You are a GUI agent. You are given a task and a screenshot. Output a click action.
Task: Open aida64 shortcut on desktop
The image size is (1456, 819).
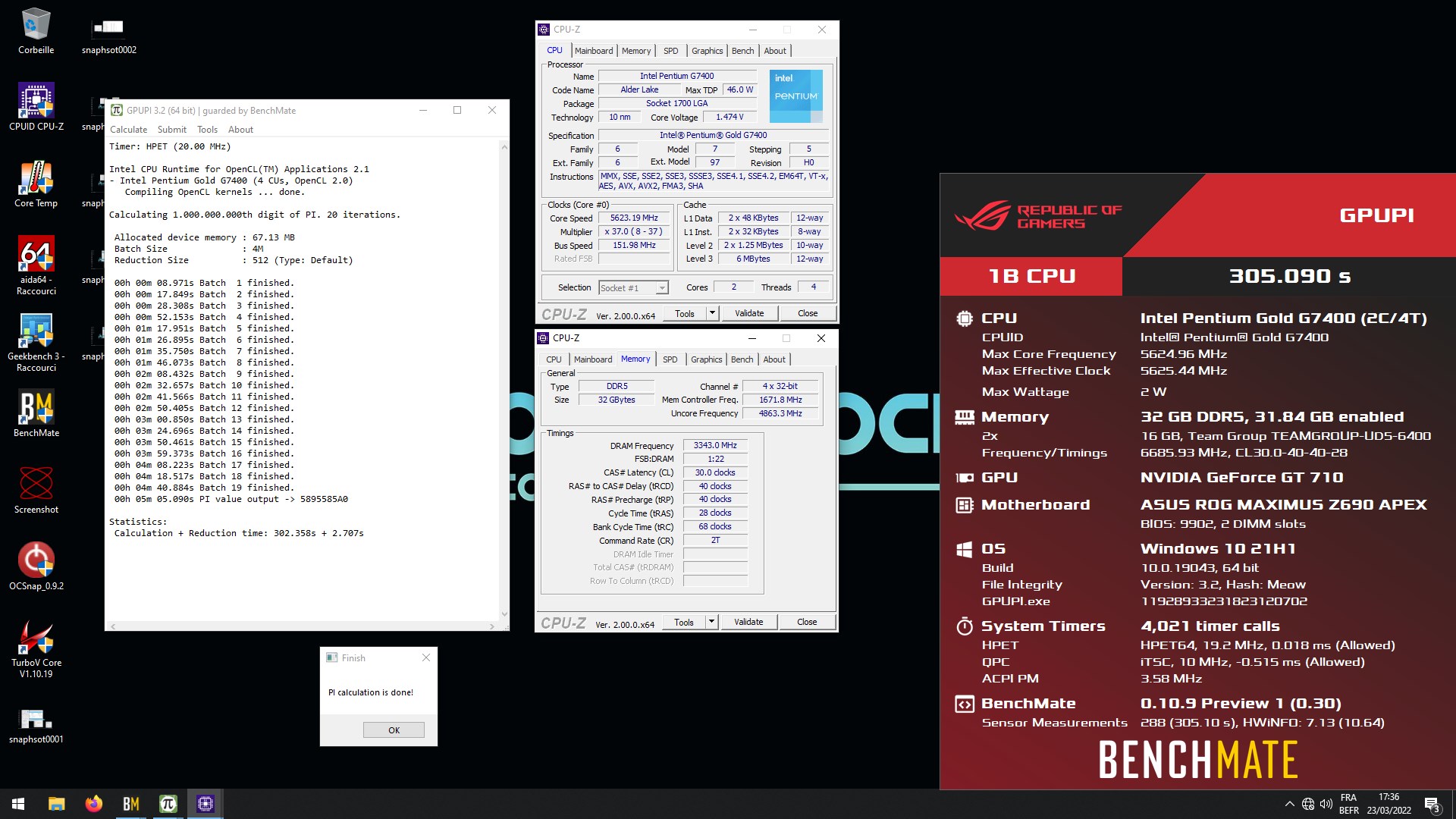[x=36, y=265]
